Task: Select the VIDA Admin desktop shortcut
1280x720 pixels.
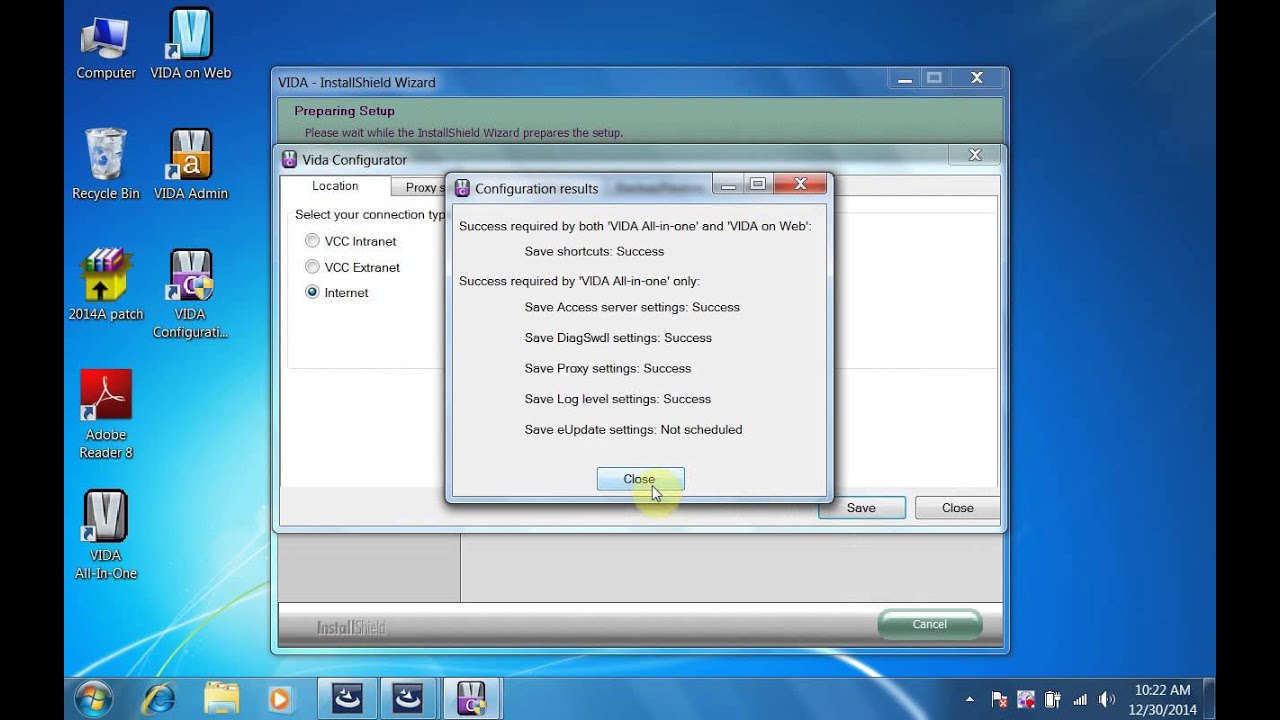Action: (x=190, y=166)
